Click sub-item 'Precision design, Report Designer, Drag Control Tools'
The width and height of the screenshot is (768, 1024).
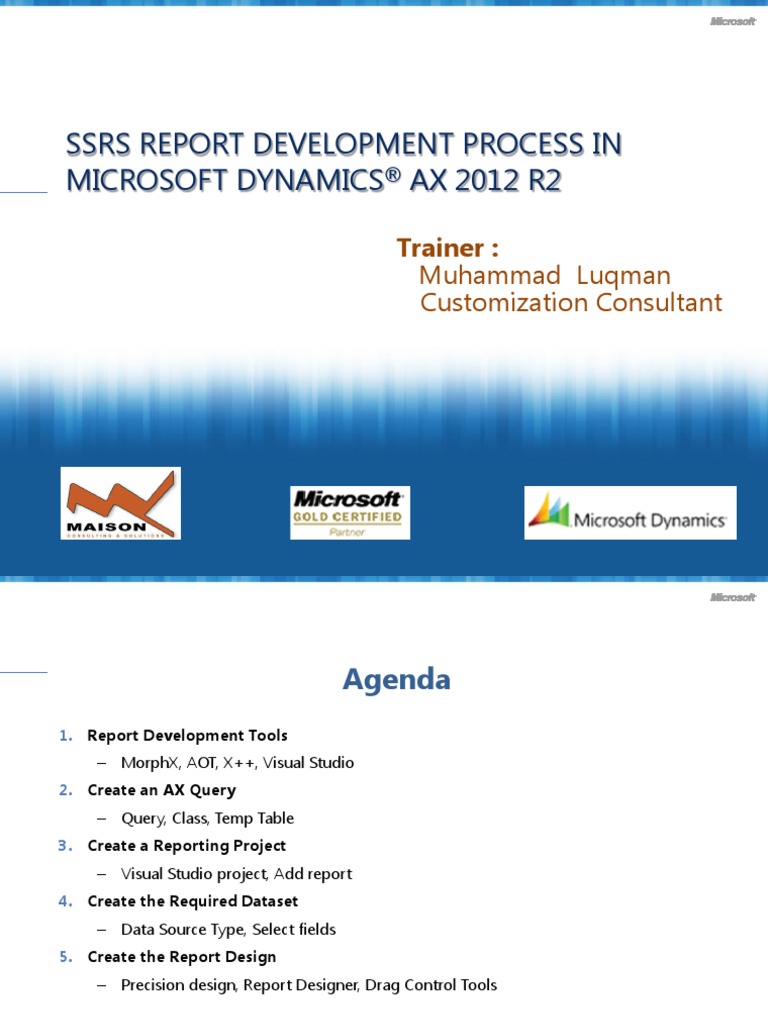pyautogui.click(x=309, y=985)
